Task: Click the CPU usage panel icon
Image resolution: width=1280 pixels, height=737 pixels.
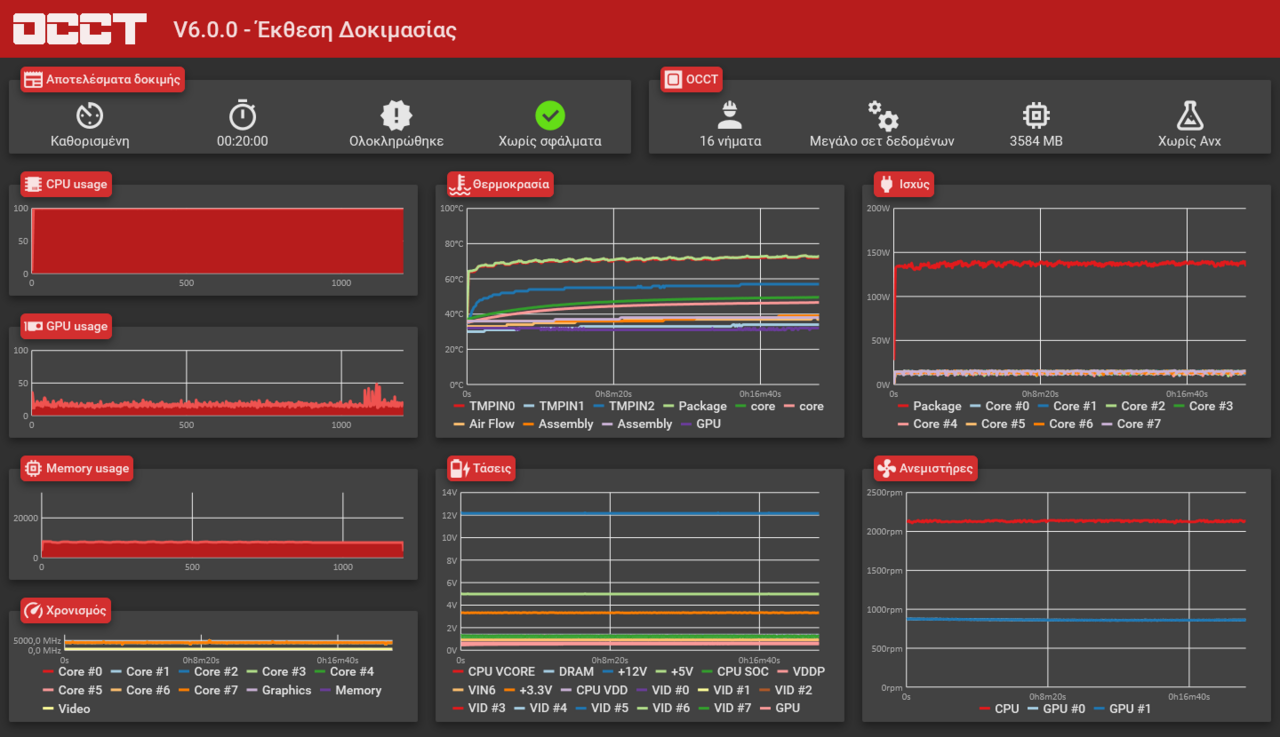Action: coord(33,184)
